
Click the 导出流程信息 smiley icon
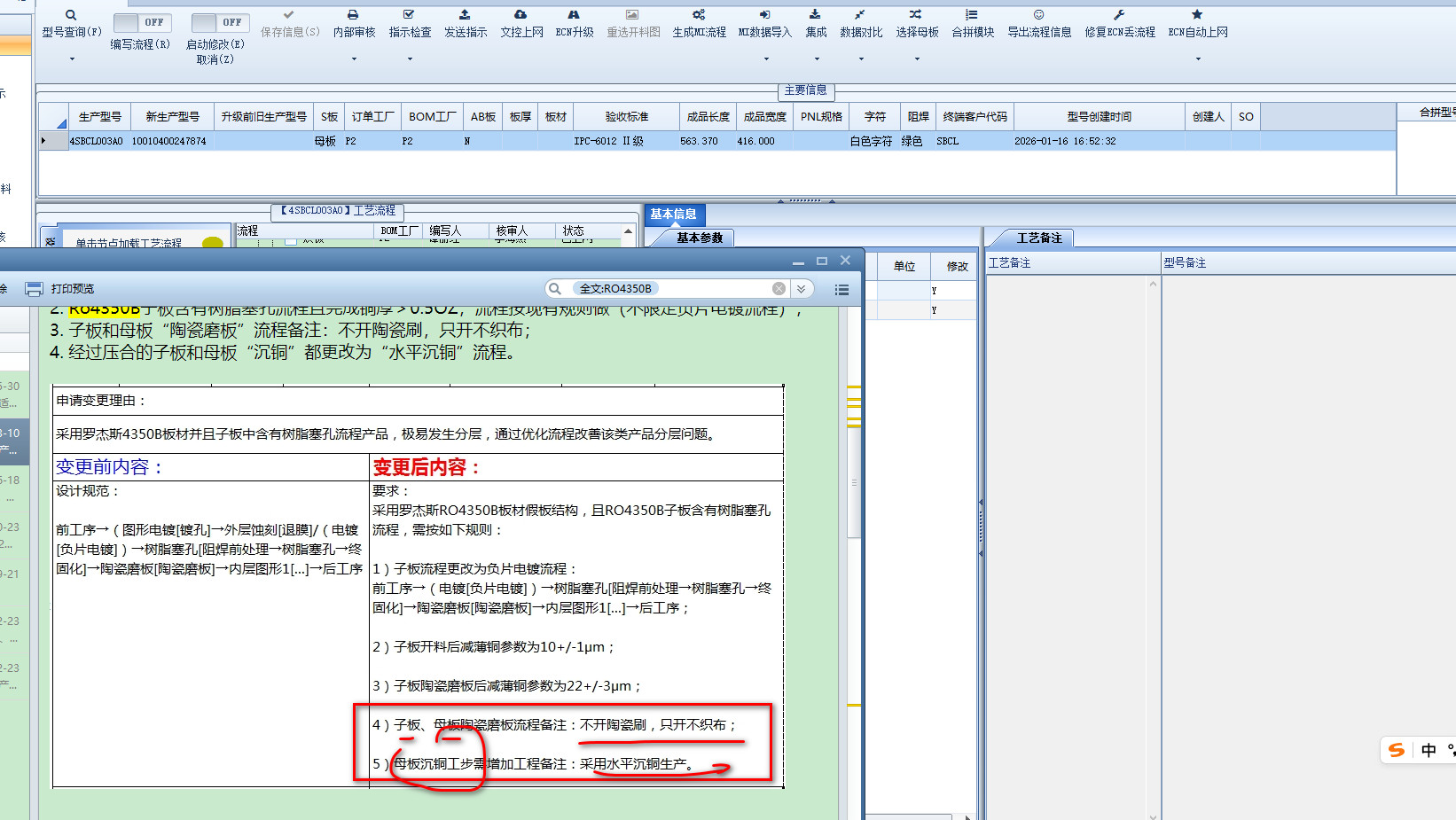pos(1039,15)
